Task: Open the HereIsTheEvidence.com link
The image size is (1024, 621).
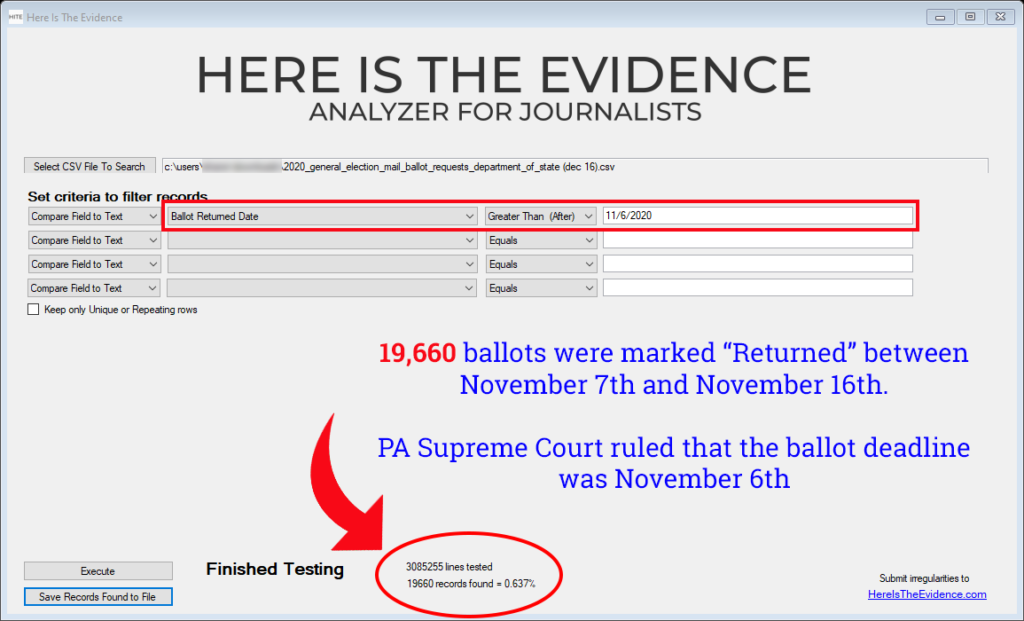Action: pos(926,594)
